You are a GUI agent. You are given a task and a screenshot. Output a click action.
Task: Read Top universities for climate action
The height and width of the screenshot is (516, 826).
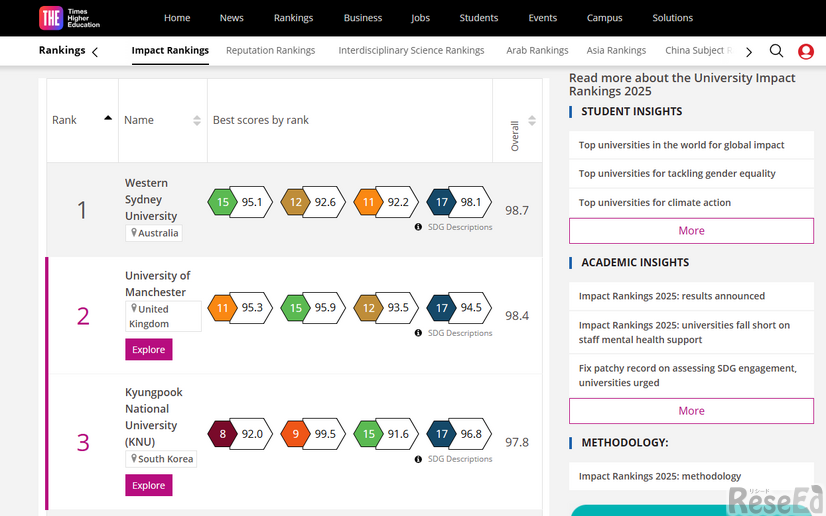pos(655,202)
